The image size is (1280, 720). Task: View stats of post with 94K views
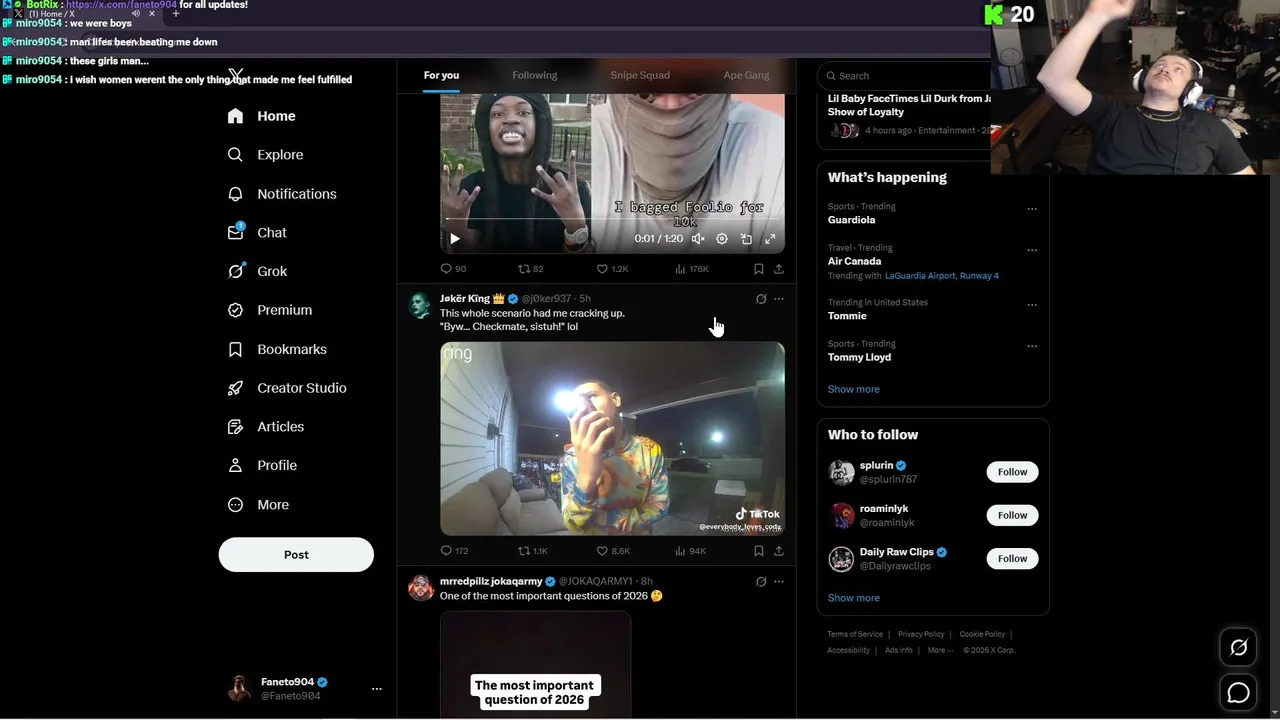[x=691, y=551]
